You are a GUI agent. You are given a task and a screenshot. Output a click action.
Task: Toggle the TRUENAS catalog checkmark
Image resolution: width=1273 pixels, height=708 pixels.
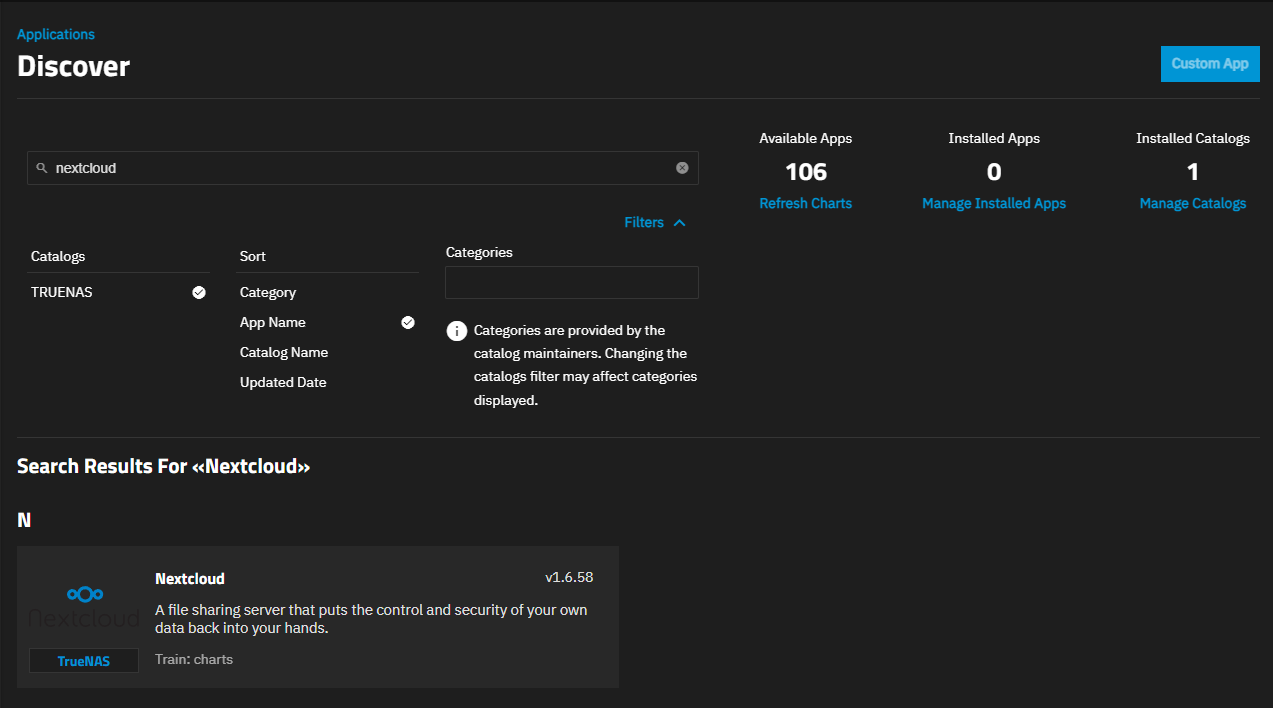(x=199, y=292)
